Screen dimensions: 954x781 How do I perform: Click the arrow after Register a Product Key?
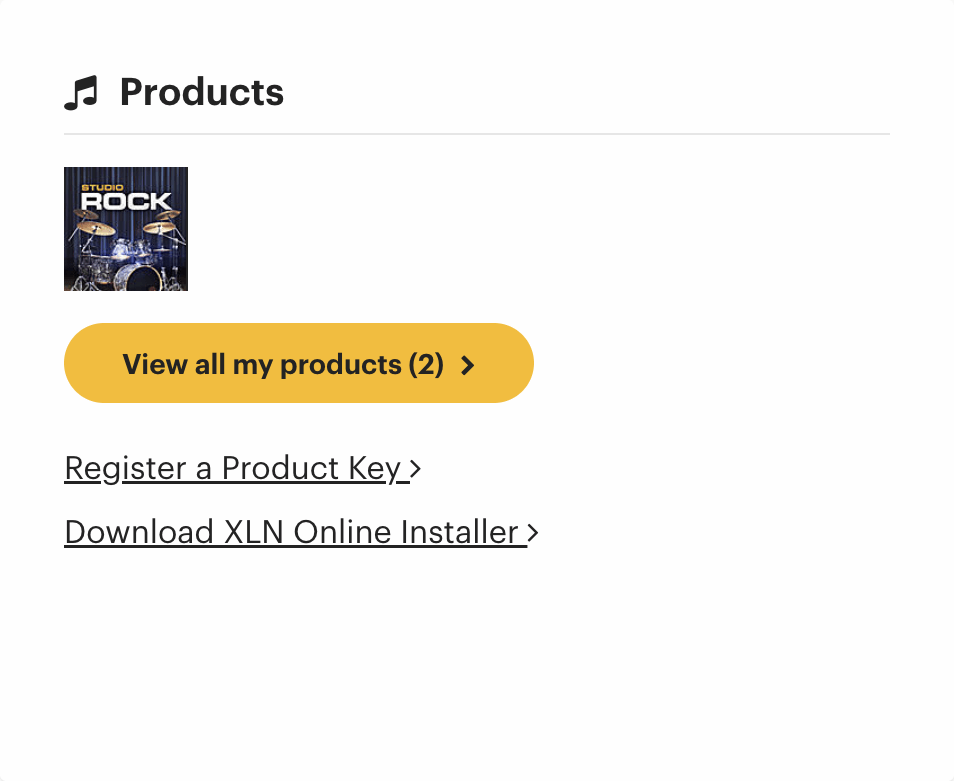tap(414, 468)
